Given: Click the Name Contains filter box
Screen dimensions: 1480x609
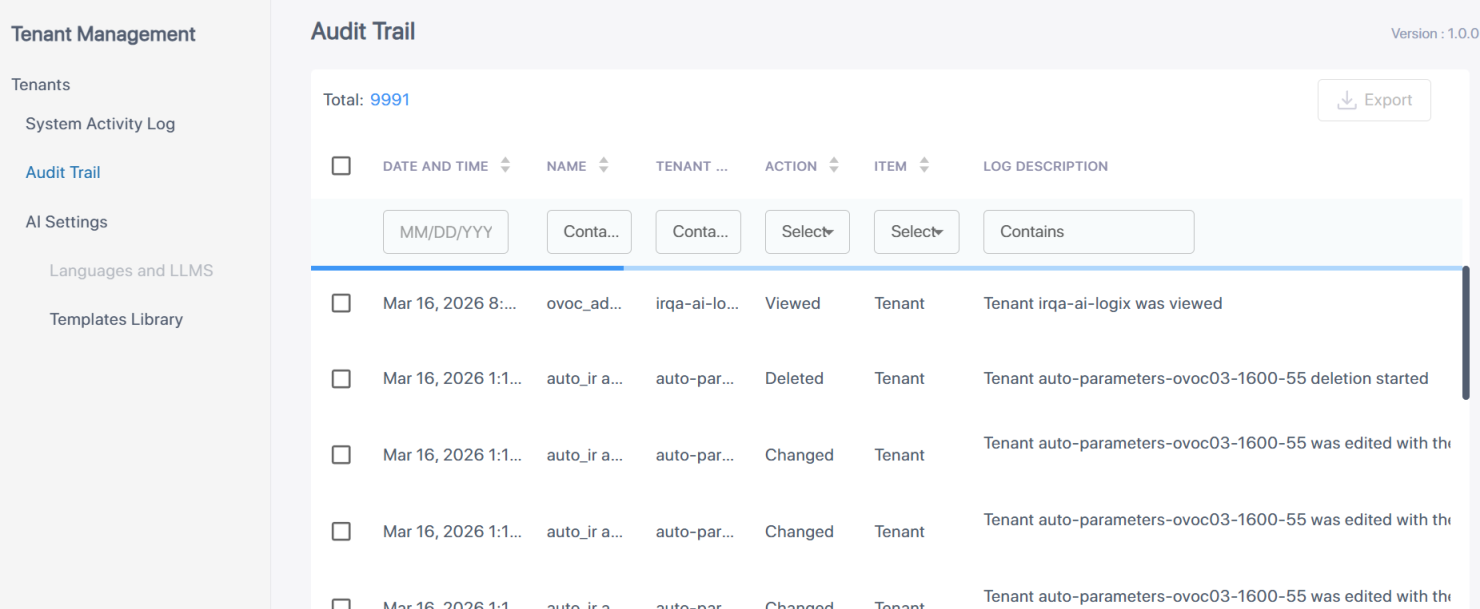Looking at the screenshot, I should (589, 232).
